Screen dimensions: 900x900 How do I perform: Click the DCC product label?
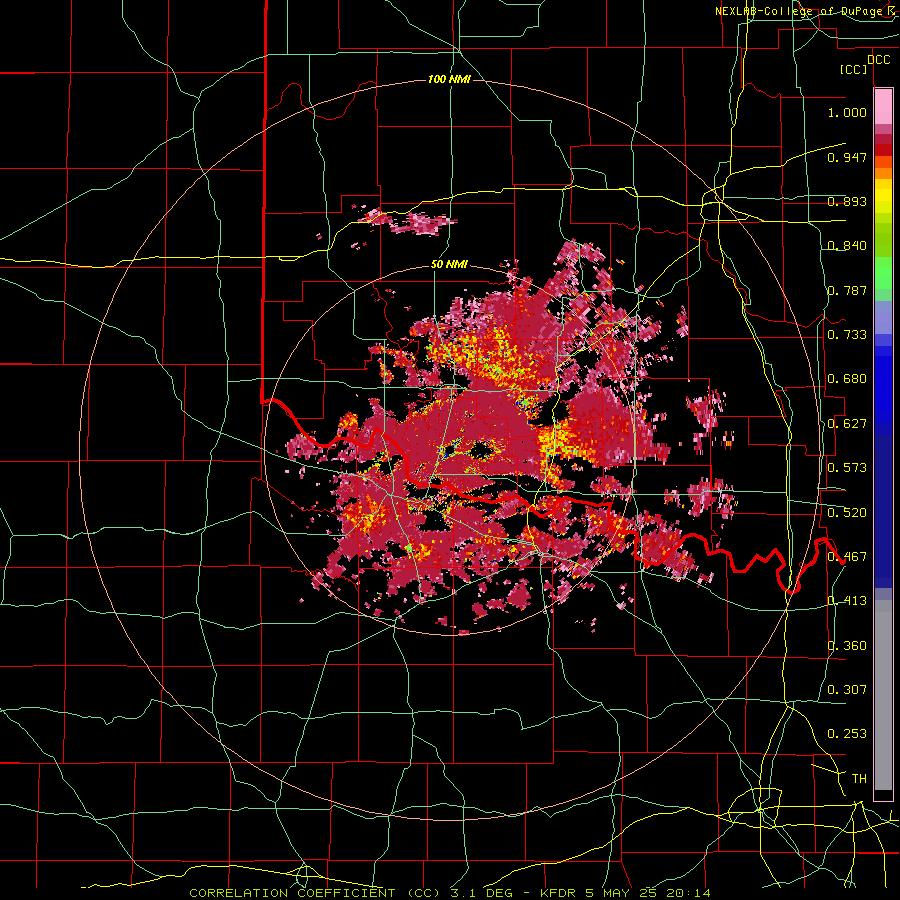tap(879, 60)
